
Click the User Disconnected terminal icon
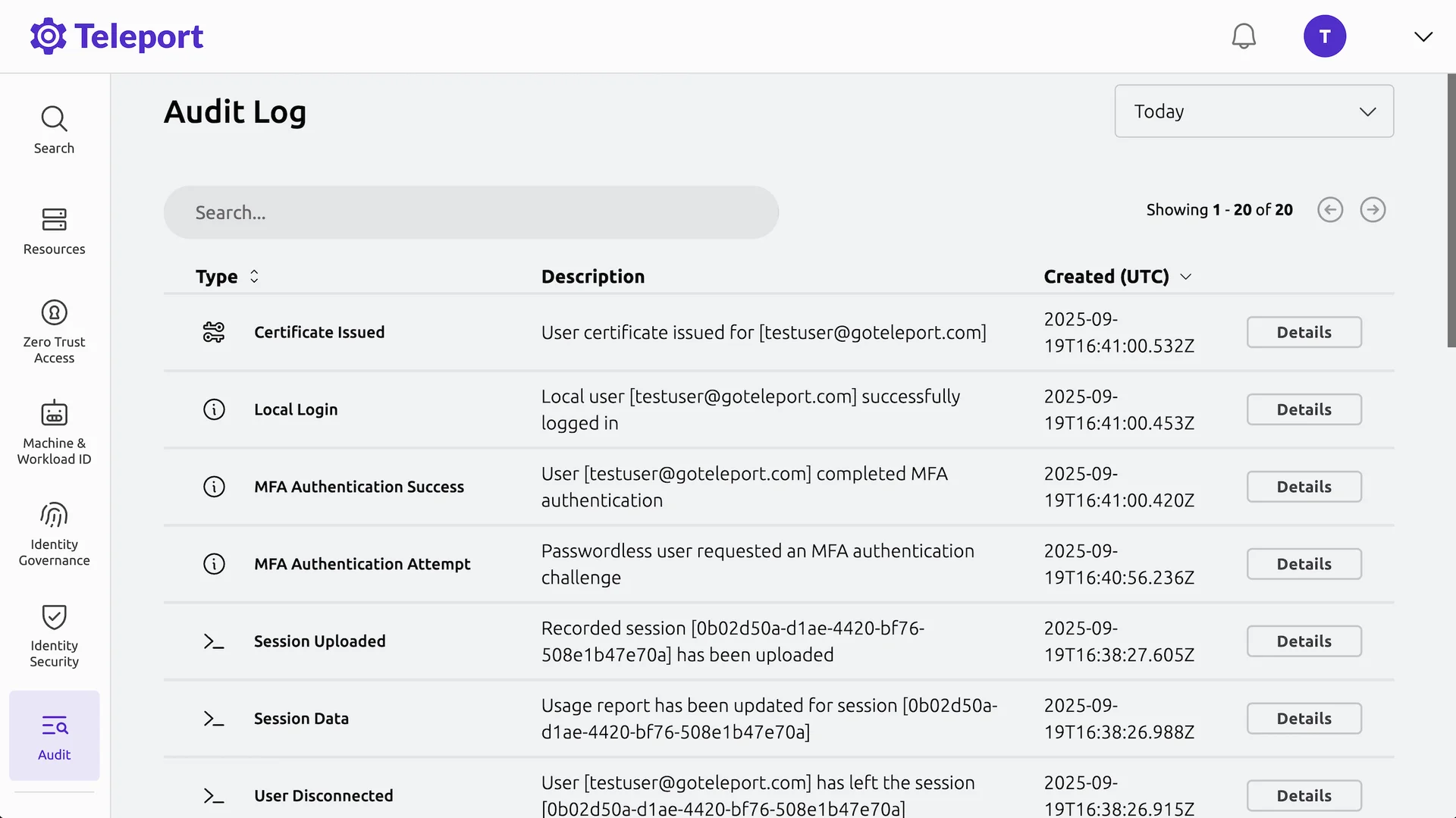click(x=214, y=796)
